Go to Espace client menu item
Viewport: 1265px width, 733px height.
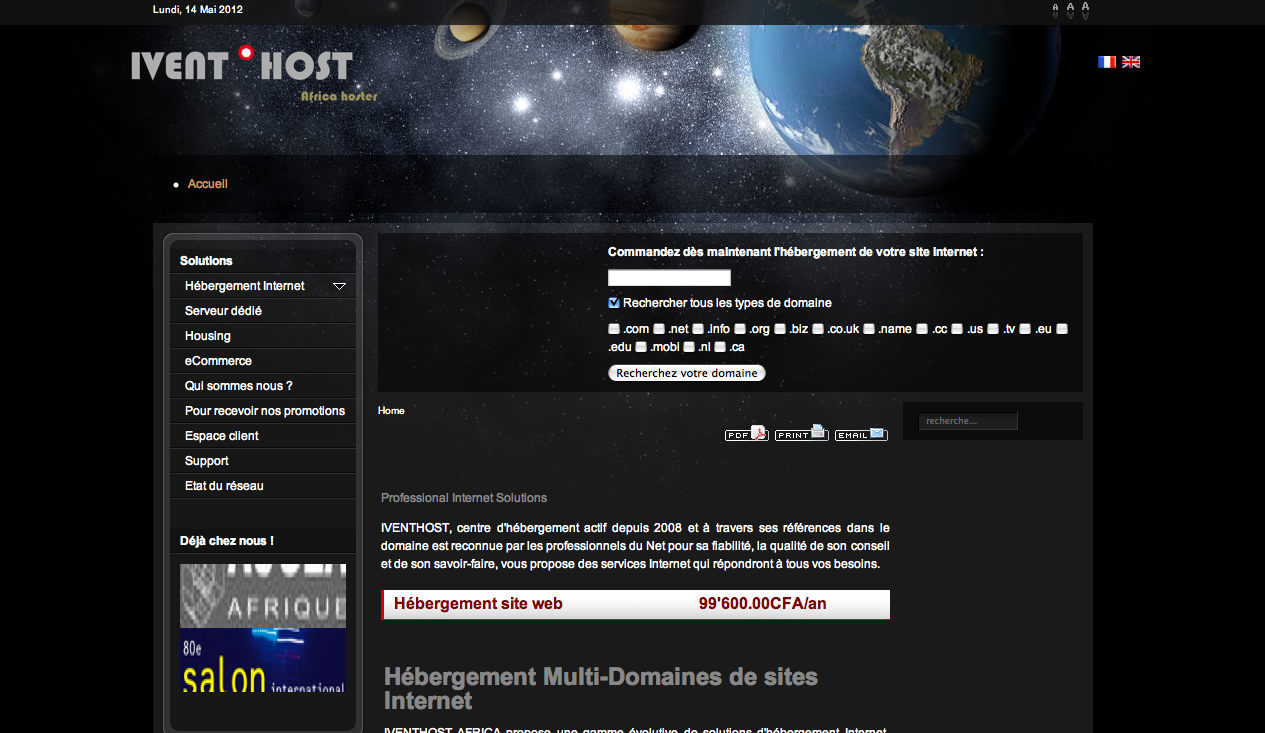pos(222,436)
